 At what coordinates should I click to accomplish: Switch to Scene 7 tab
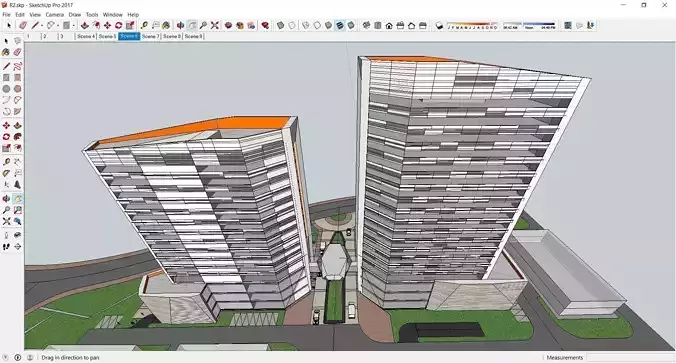(x=150, y=36)
